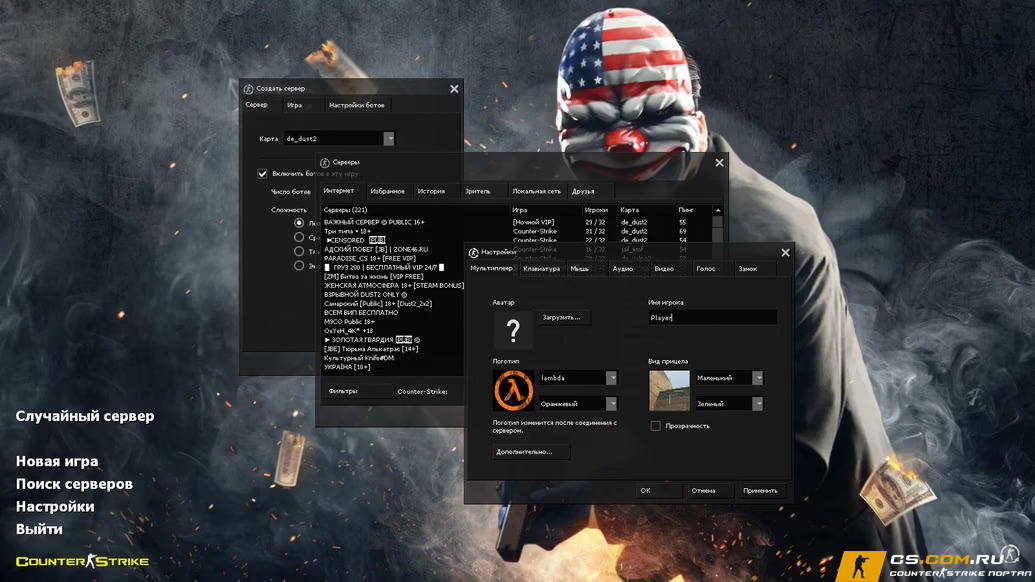Confirm settings with OK button
Screen dimensions: 1035x582
(x=658, y=490)
